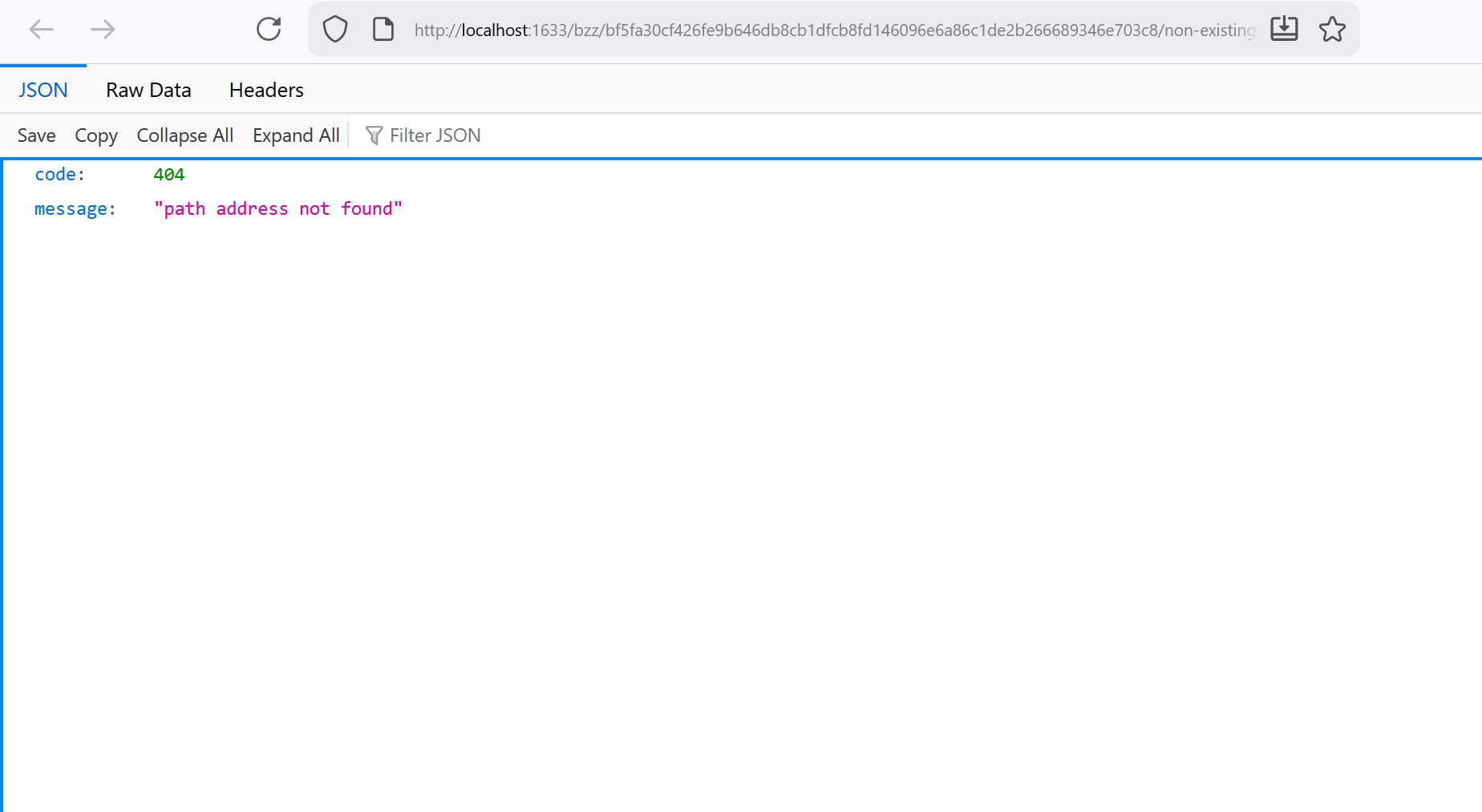Save the JSON response
1482x812 pixels.
[x=35, y=135]
